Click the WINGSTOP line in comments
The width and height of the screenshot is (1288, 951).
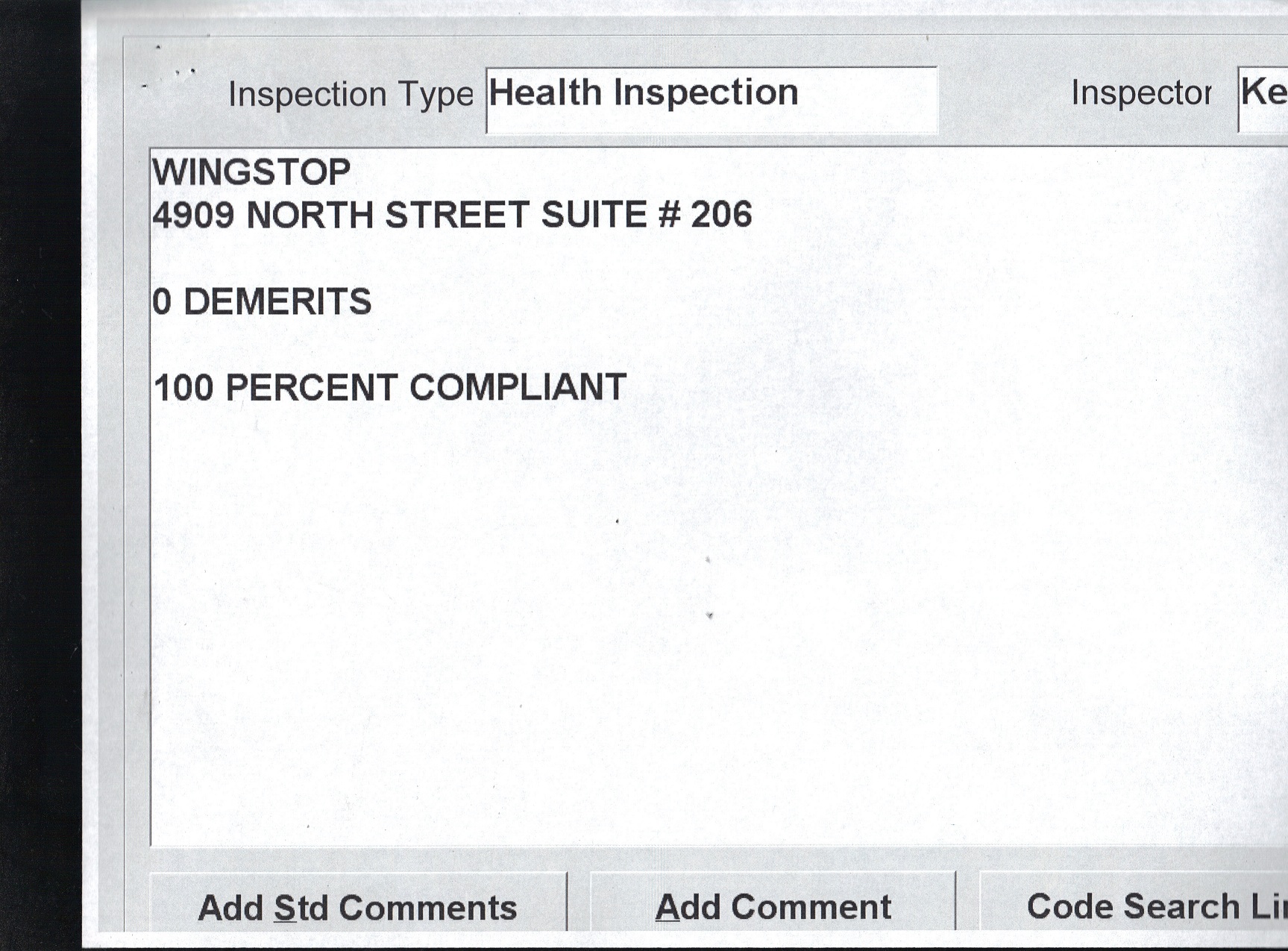251,172
